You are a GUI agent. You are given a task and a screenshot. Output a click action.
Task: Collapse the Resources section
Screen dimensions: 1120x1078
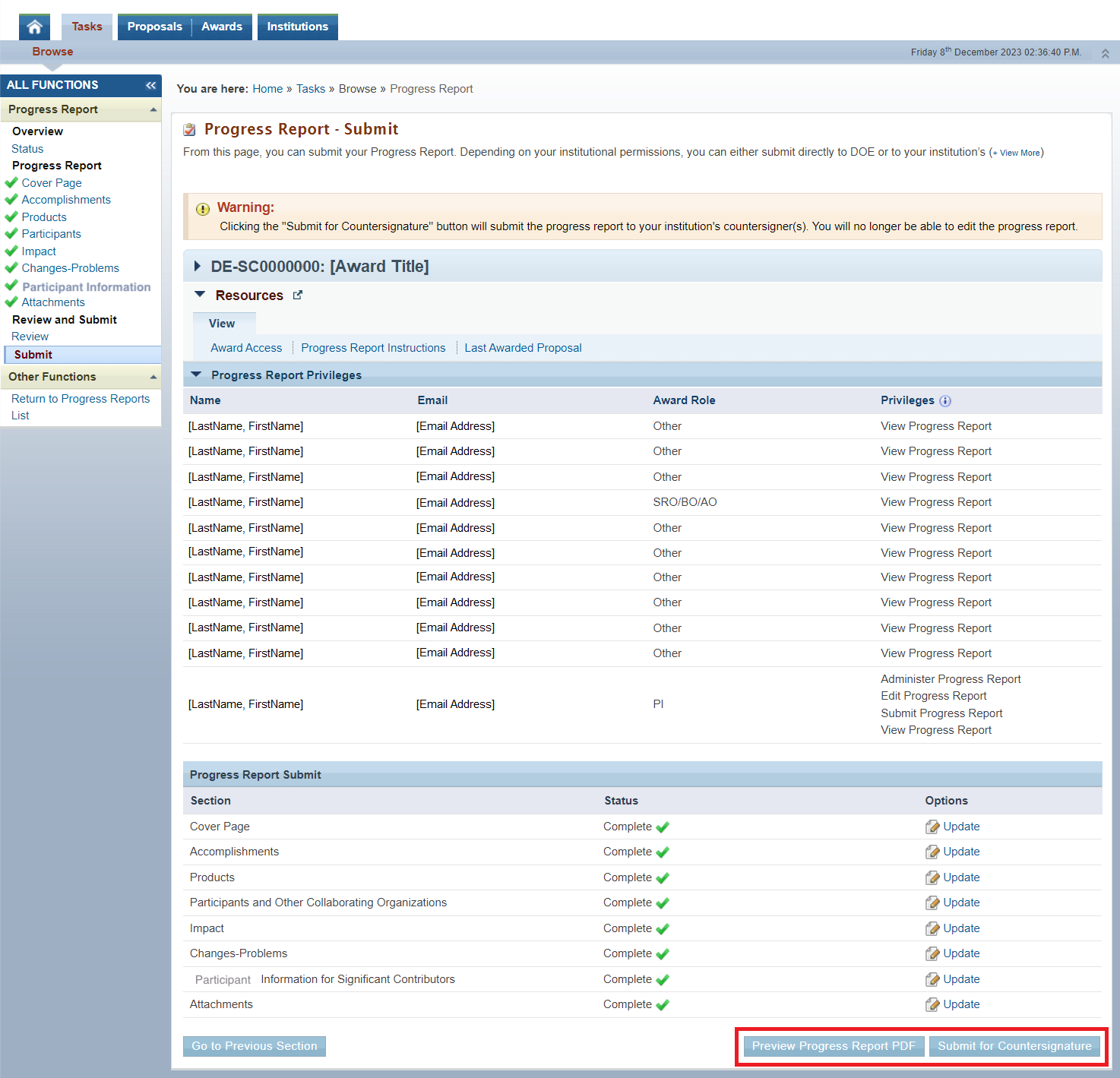tap(201, 294)
